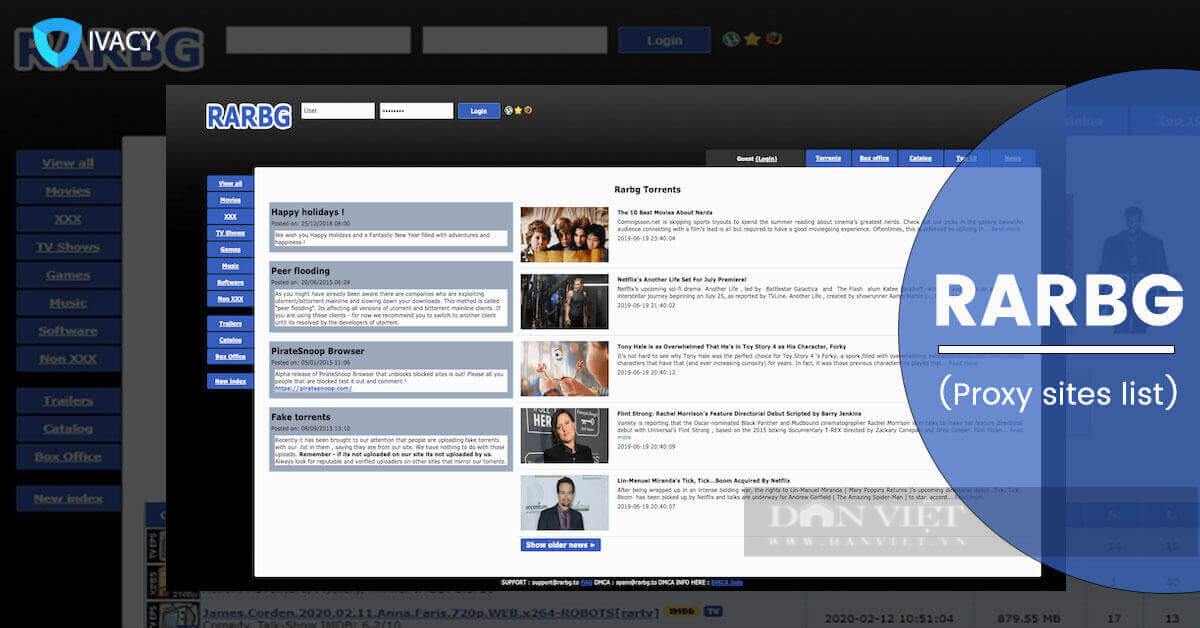Click Software in the background window sidebar
Viewport: 1200px width, 628px height.
coord(68,331)
